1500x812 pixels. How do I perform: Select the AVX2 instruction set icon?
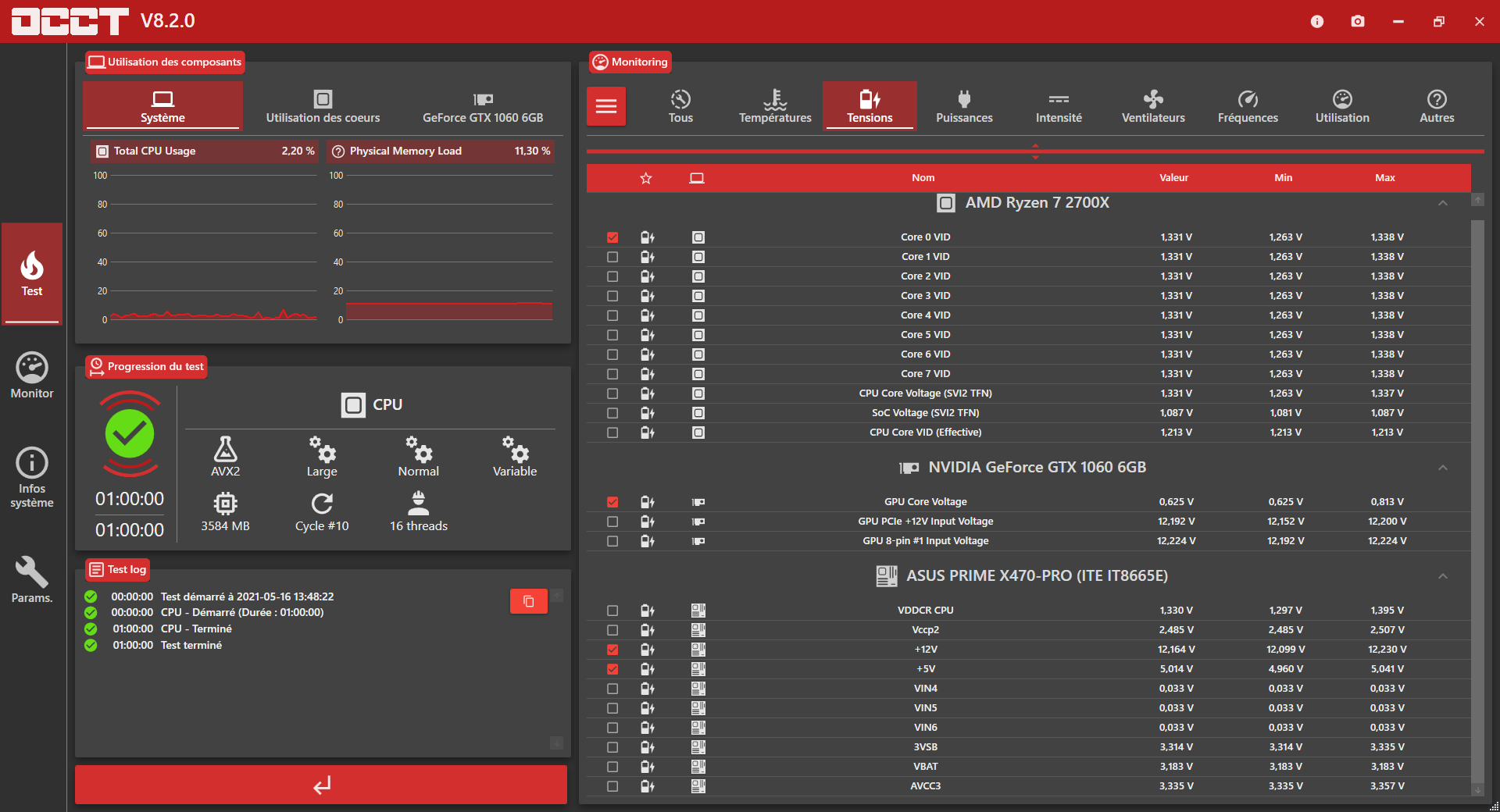pos(225,449)
